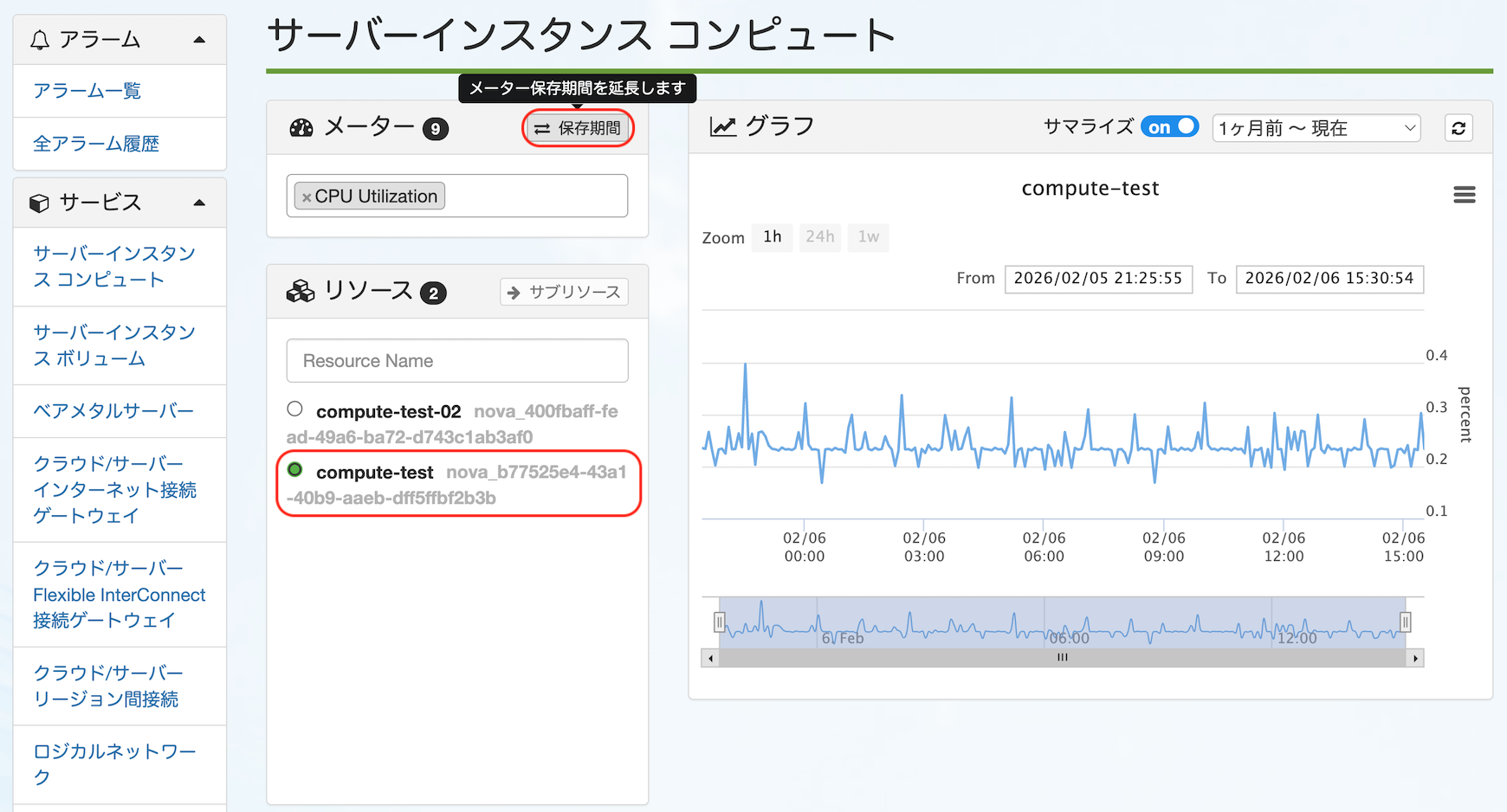
Task: Click the graph chart icon
Action: coord(723,127)
